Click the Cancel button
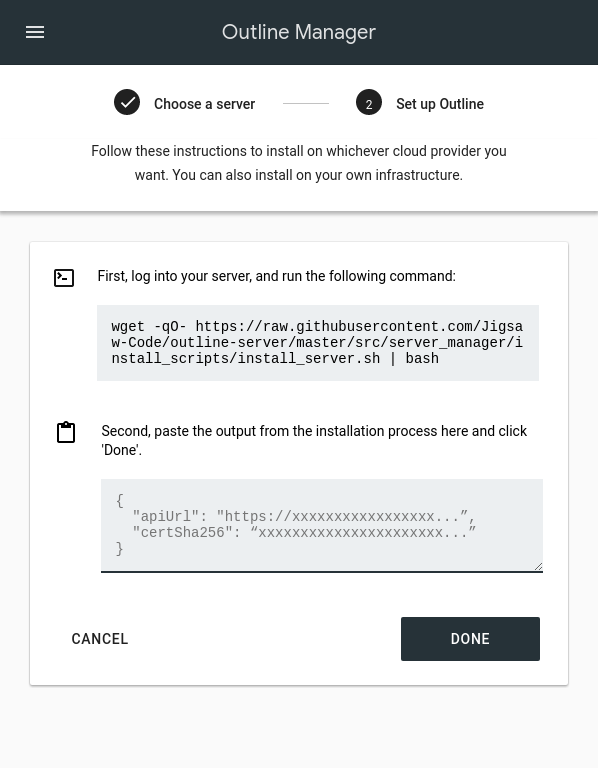The height and width of the screenshot is (768, 598). 100,639
